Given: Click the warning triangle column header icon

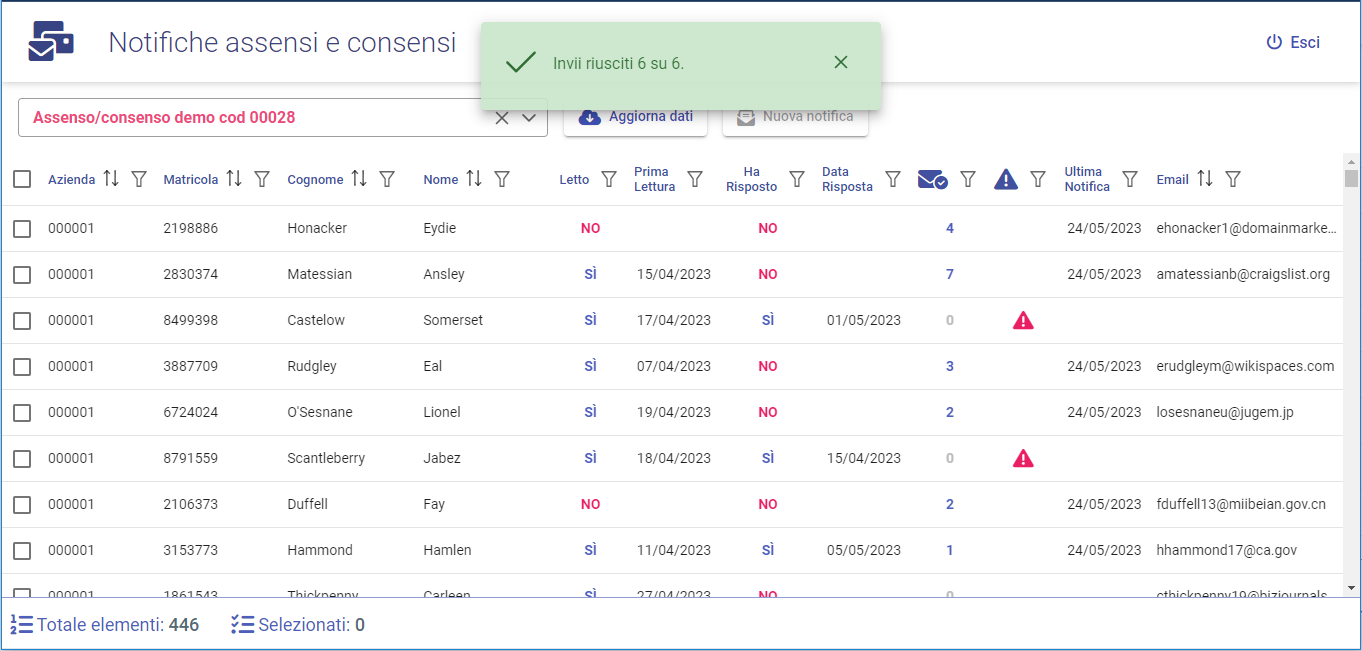Looking at the screenshot, I should click(x=1005, y=179).
